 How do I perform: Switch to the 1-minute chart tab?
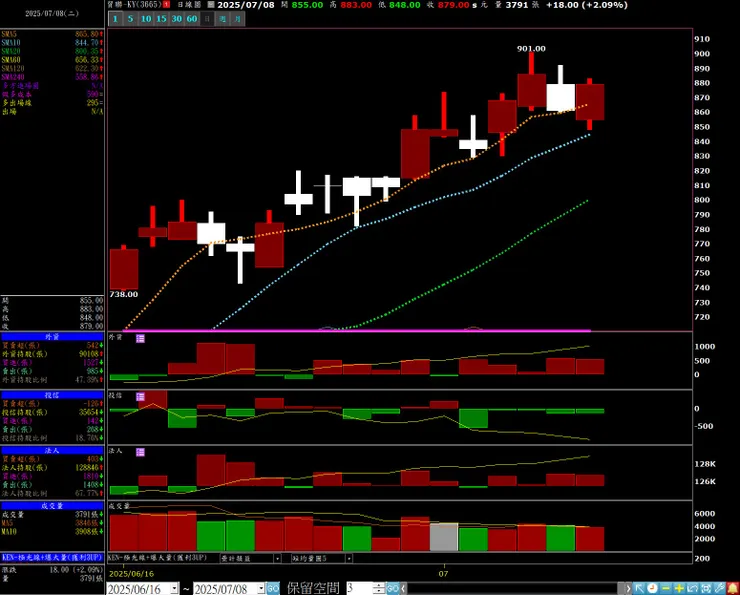pyautogui.click(x=115, y=19)
